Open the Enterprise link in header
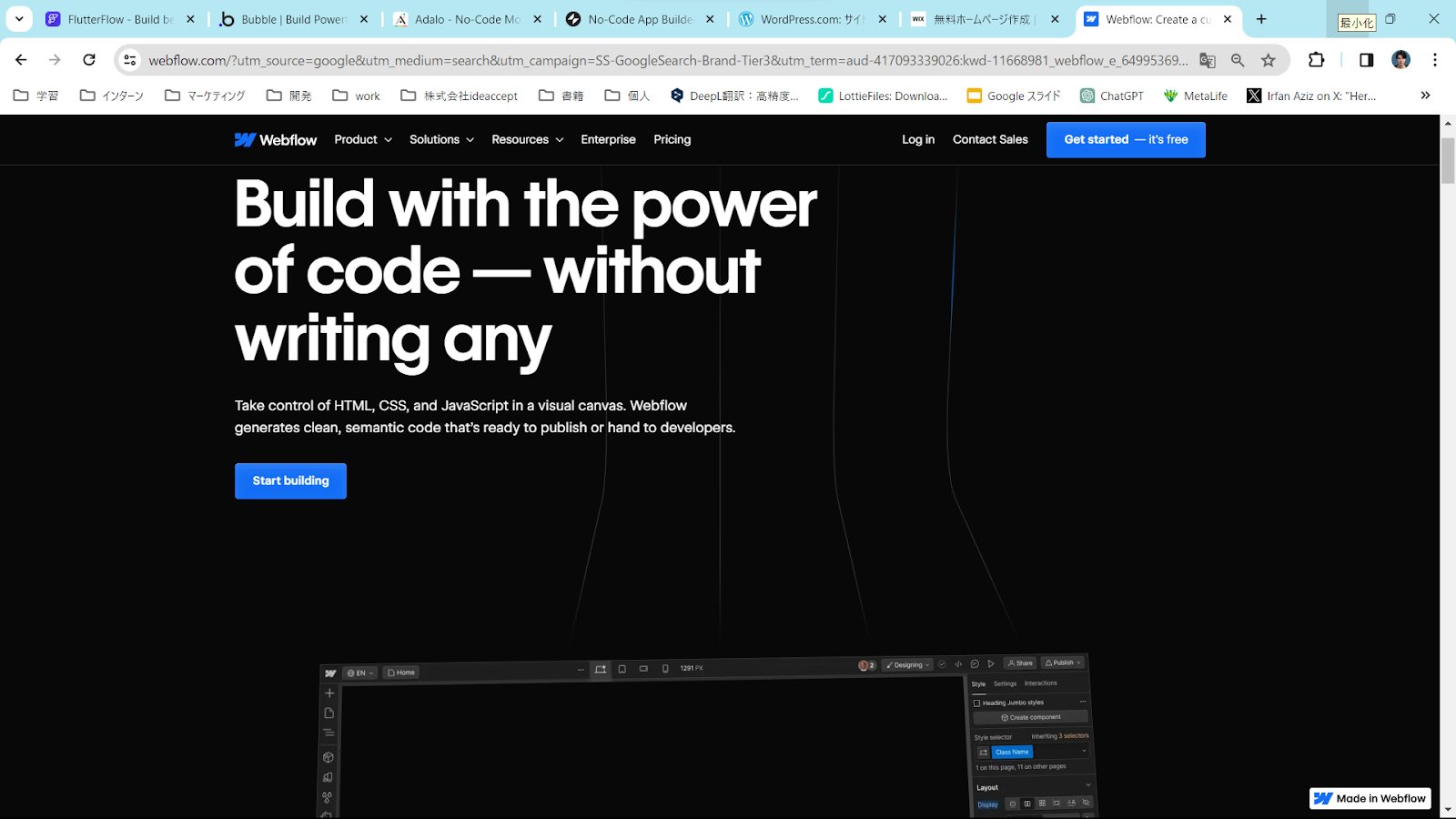The height and width of the screenshot is (819, 1456). coord(608,139)
